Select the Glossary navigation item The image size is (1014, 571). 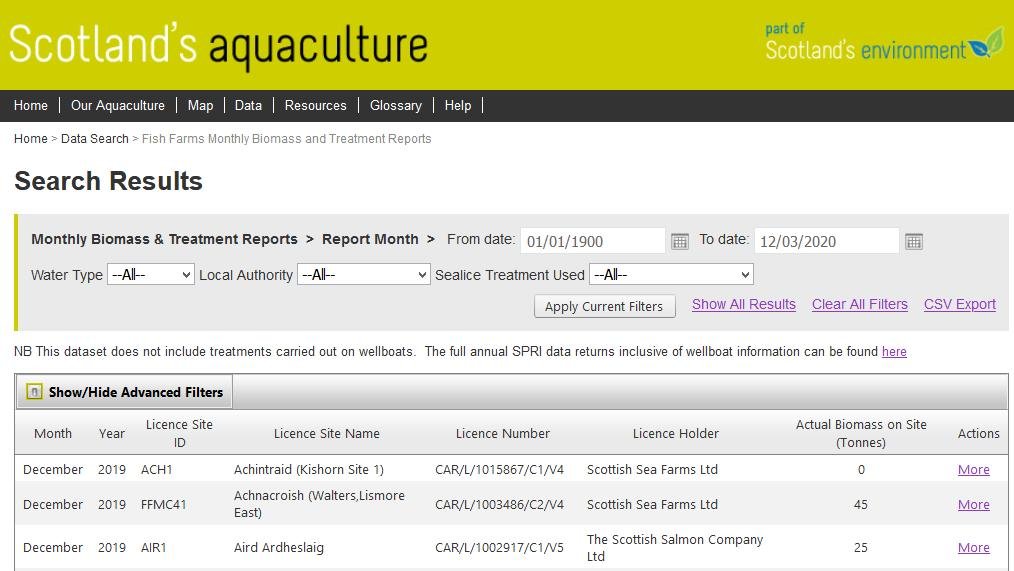tap(395, 105)
